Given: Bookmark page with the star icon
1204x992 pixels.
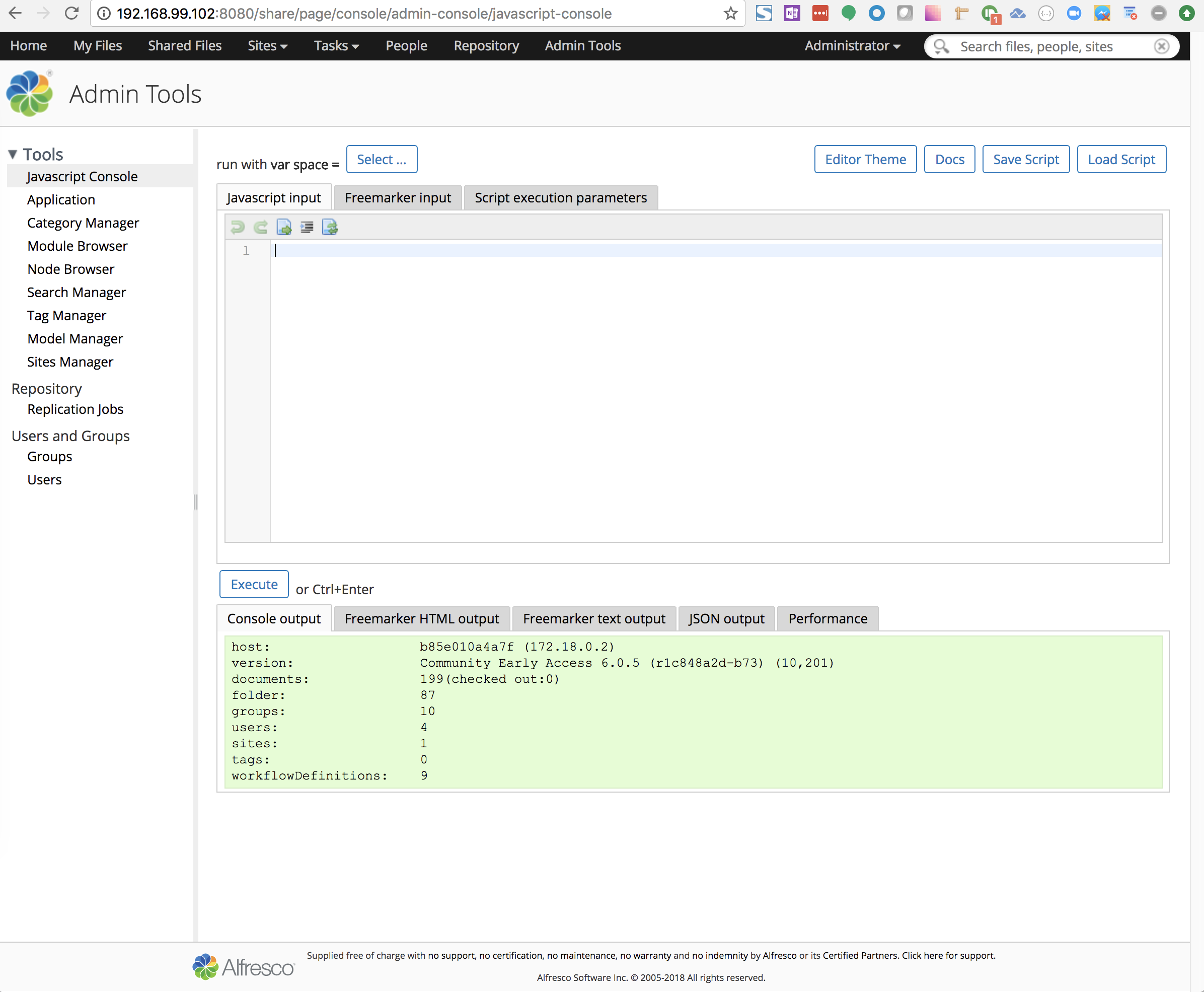Looking at the screenshot, I should (730, 14).
